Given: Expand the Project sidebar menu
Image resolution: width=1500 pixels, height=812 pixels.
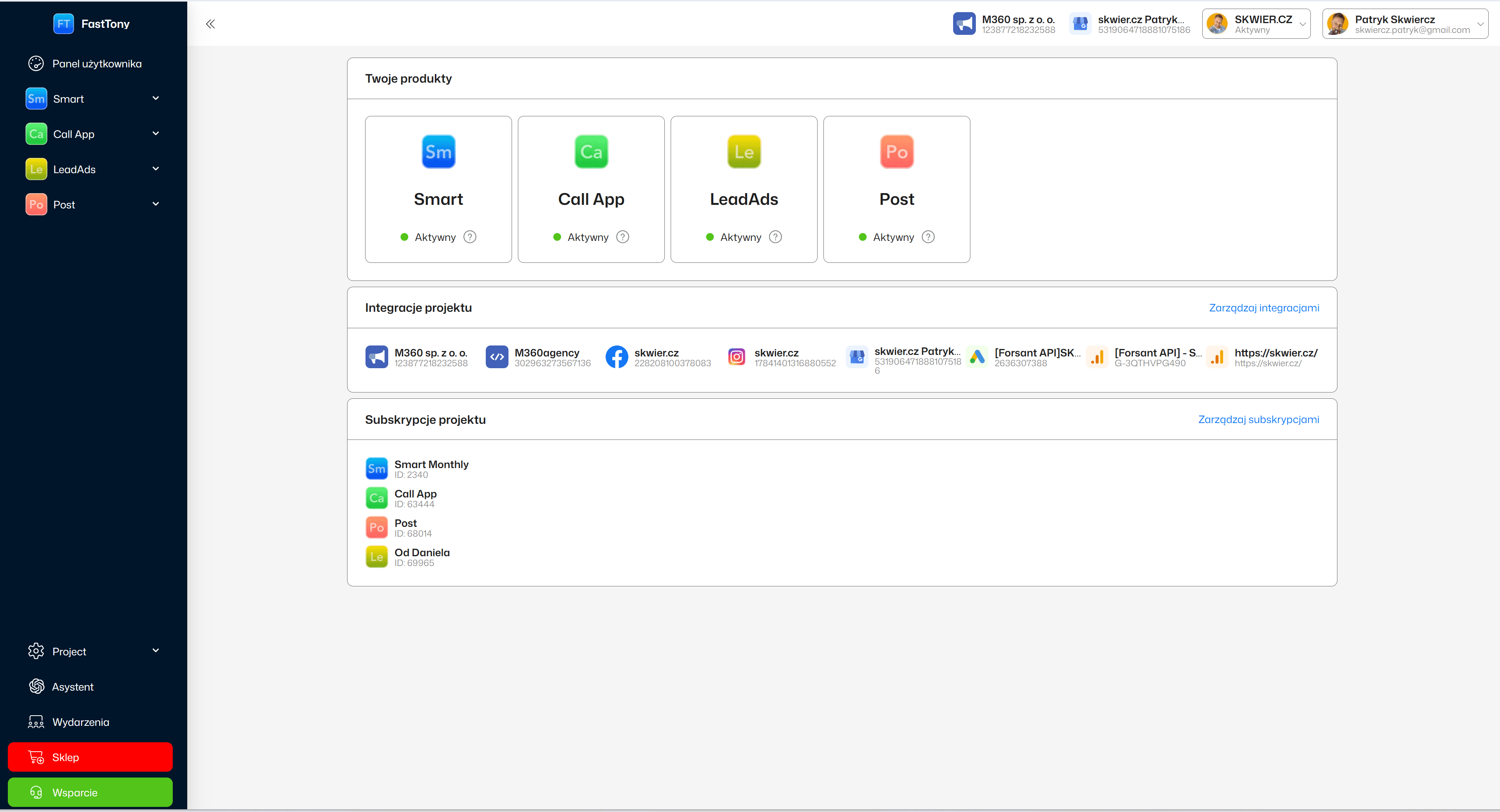Looking at the screenshot, I should click(156, 651).
